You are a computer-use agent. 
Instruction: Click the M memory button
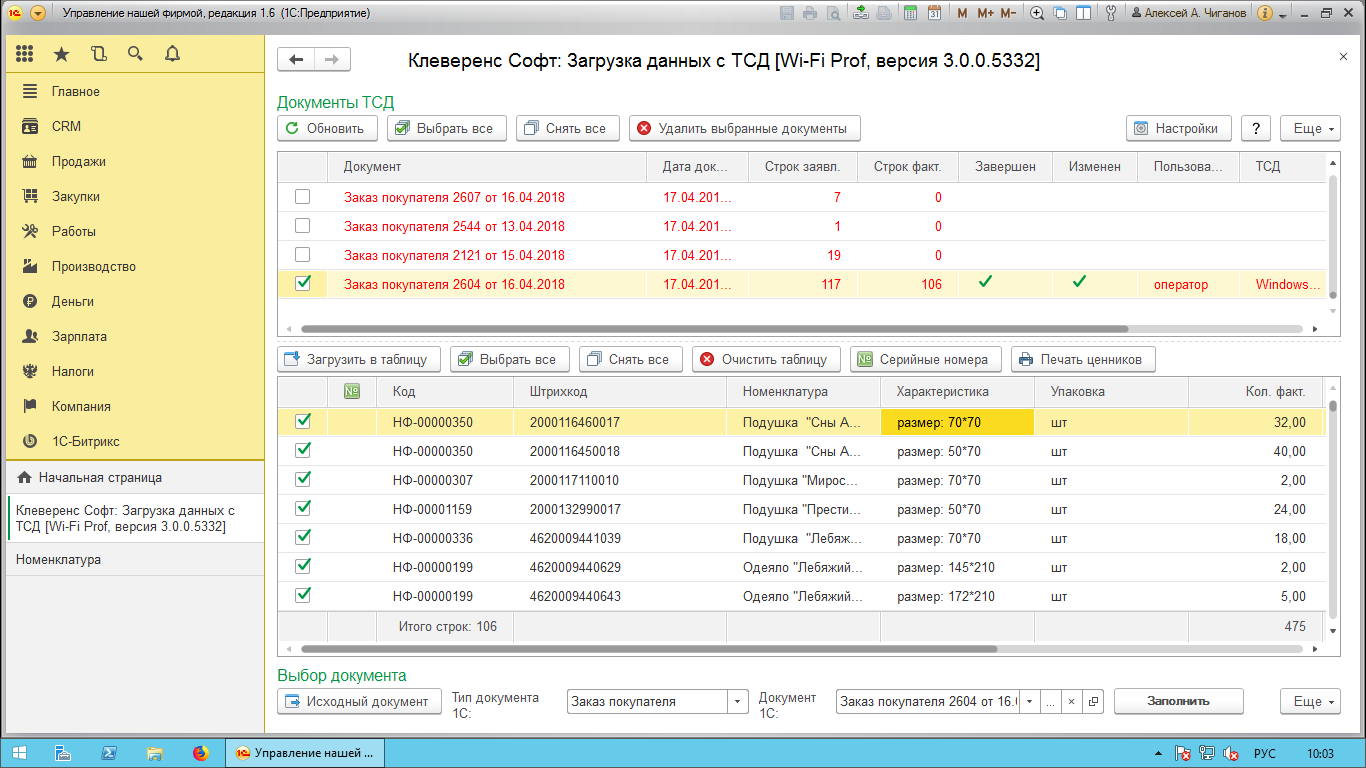pyautogui.click(x=962, y=13)
